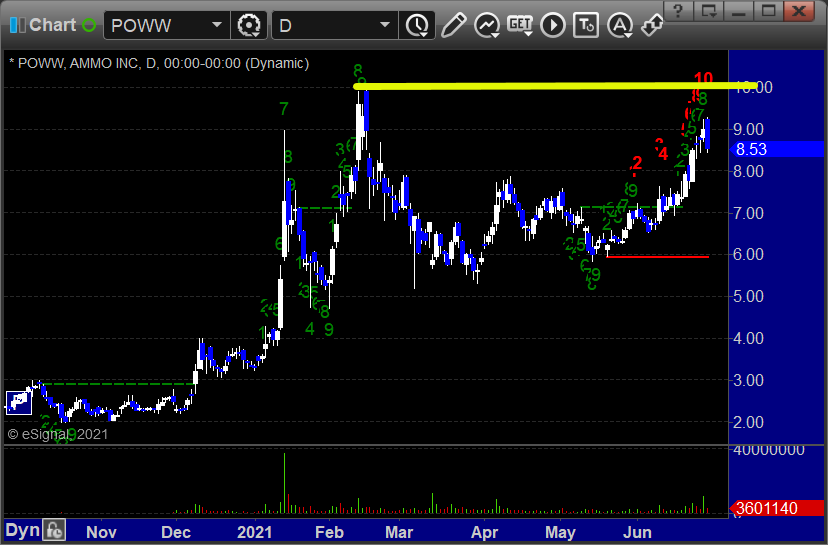Click the 40000000 volume axis label
The image size is (828, 545).
[x=768, y=450]
